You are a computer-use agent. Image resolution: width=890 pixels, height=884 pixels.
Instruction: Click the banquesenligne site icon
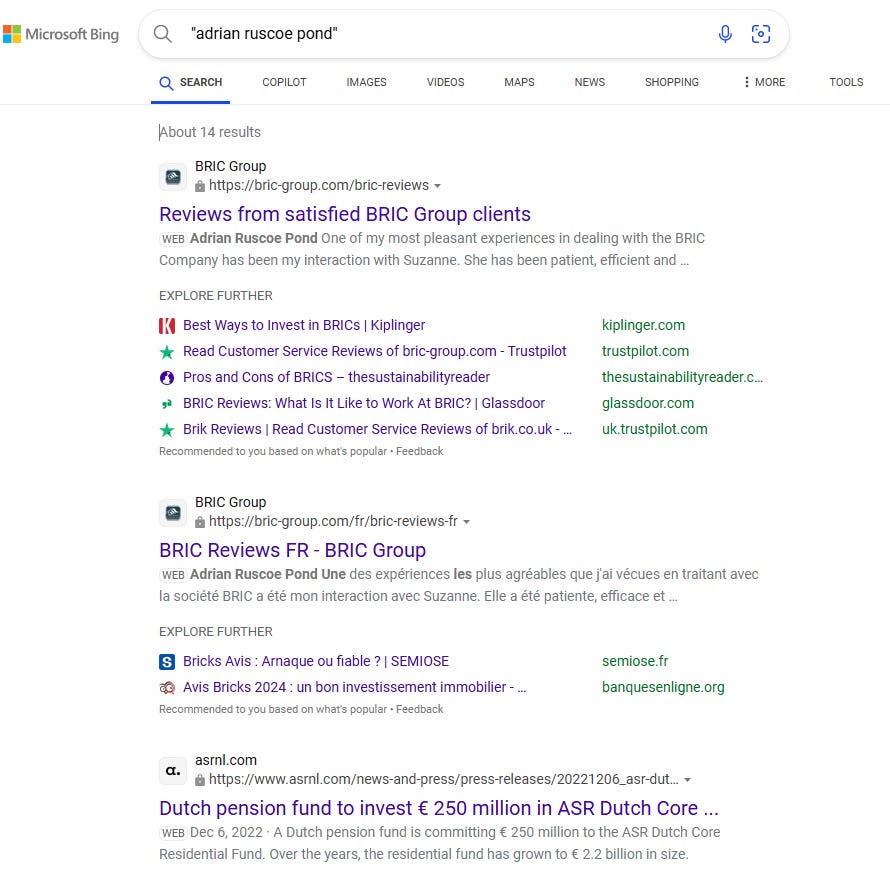click(167, 688)
